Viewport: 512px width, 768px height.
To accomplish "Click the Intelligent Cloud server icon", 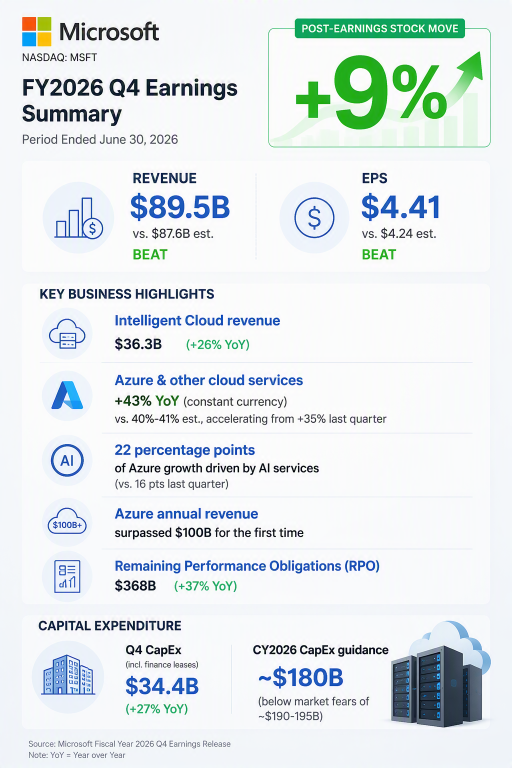I will [x=67, y=334].
